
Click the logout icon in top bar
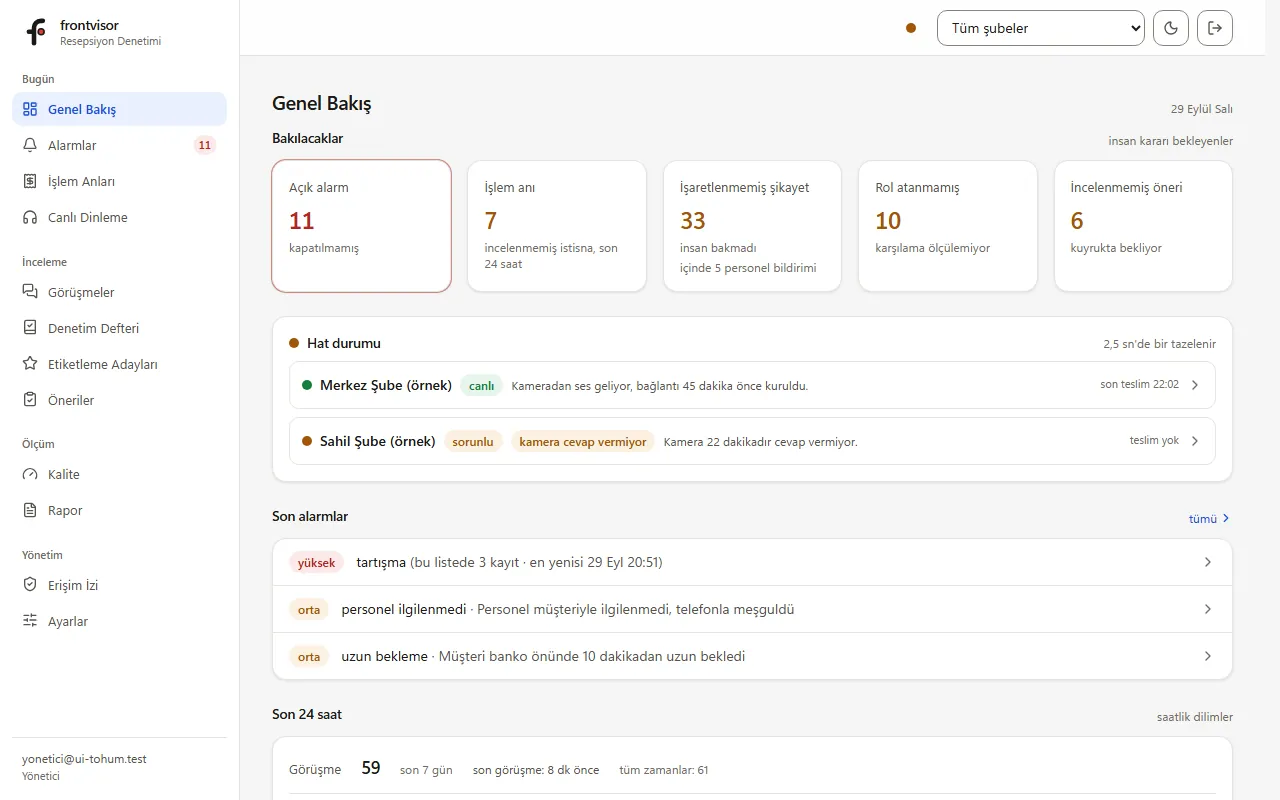tap(1215, 28)
